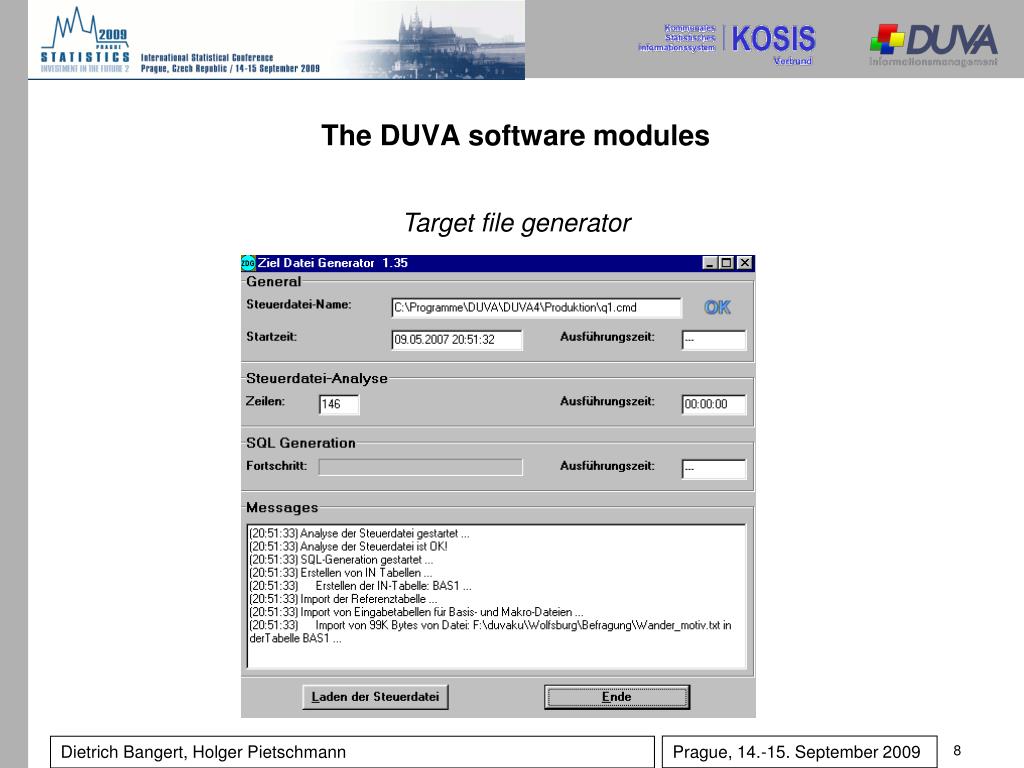Click the Steuerdatei-Analyse section heading
The width and height of the screenshot is (1024, 768).
[317, 378]
